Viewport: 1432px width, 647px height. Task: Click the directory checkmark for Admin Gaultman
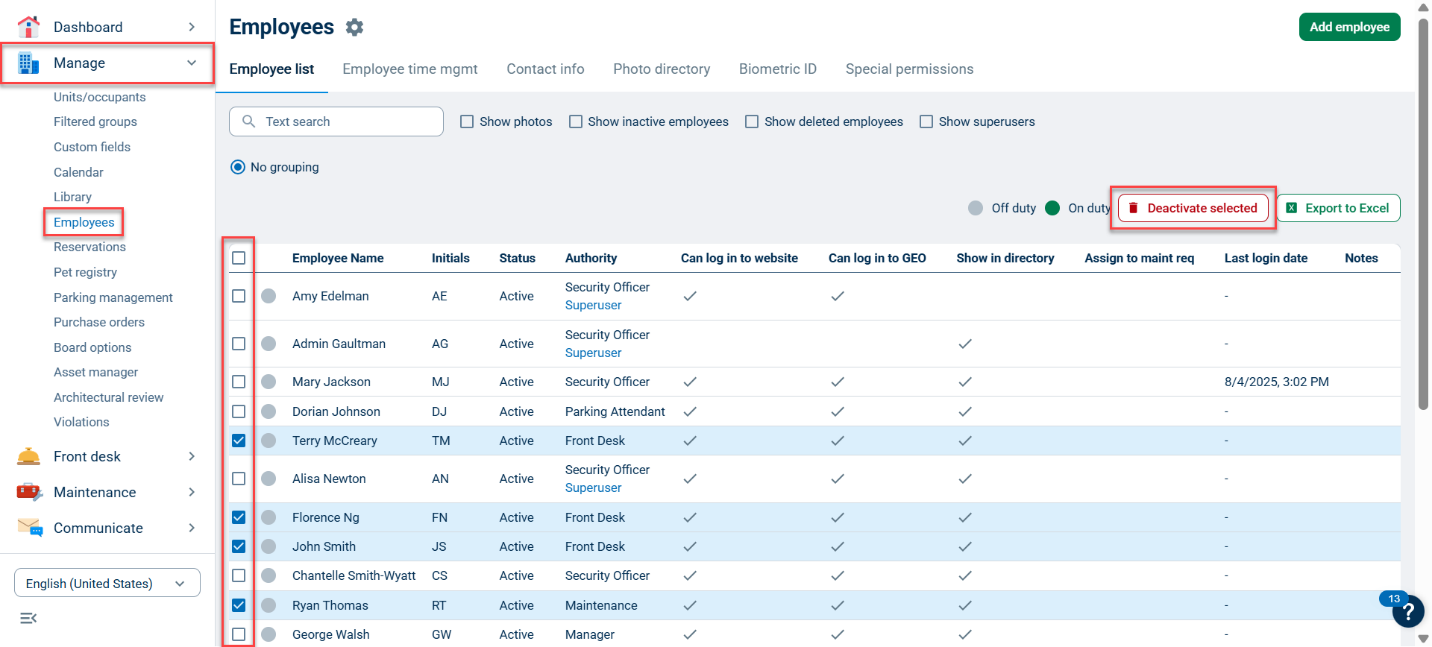[x=965, y=344]
